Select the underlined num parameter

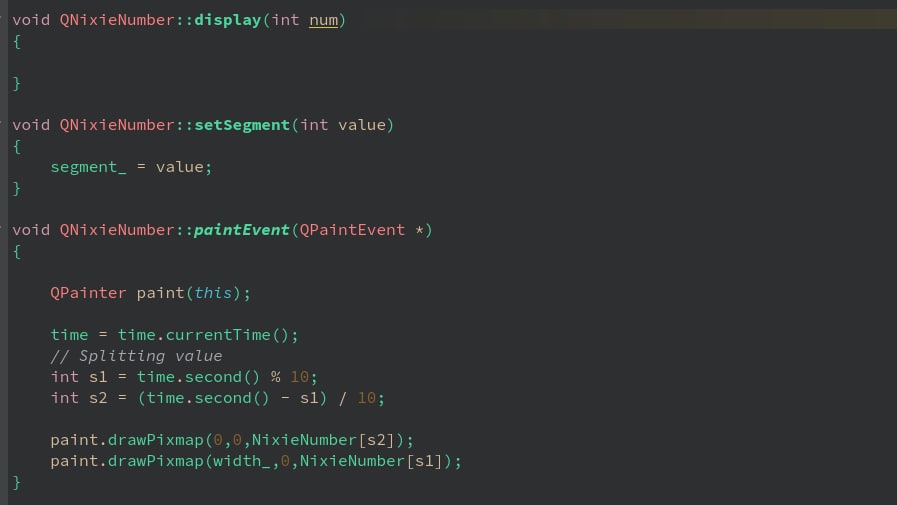323,20
